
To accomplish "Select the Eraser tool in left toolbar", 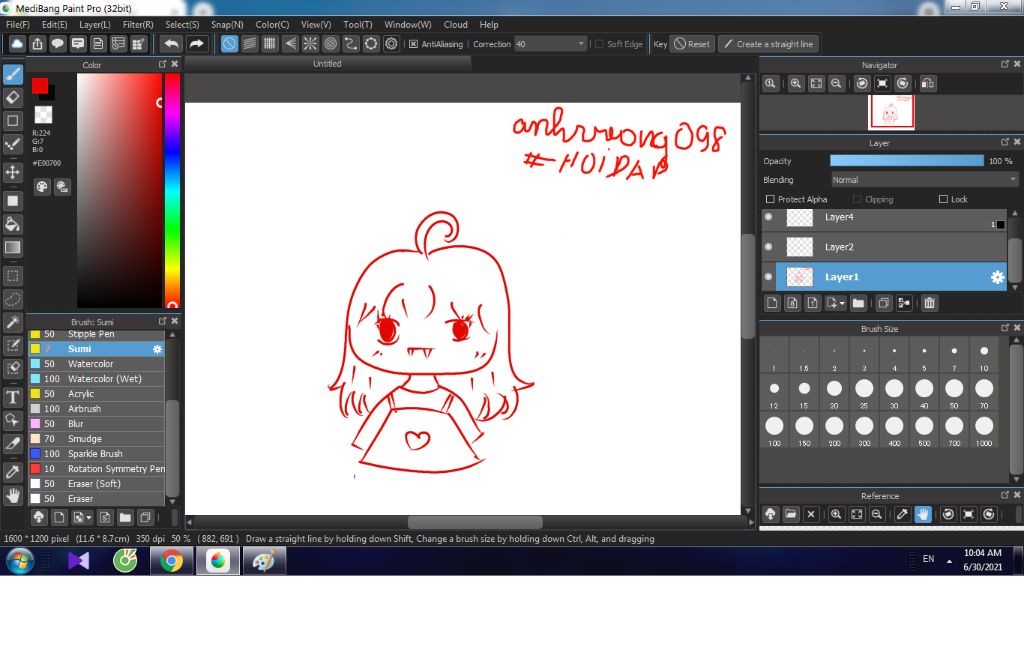I will pyautogui.click(x=12, y=98).
